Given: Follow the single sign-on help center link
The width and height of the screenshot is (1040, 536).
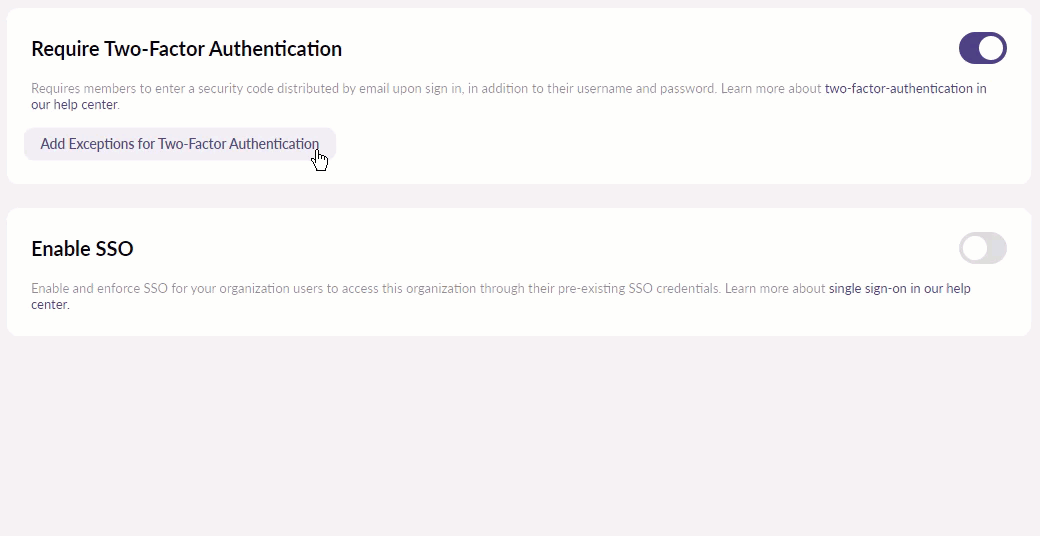Looking at the screenshot, I should click(899, 288).
